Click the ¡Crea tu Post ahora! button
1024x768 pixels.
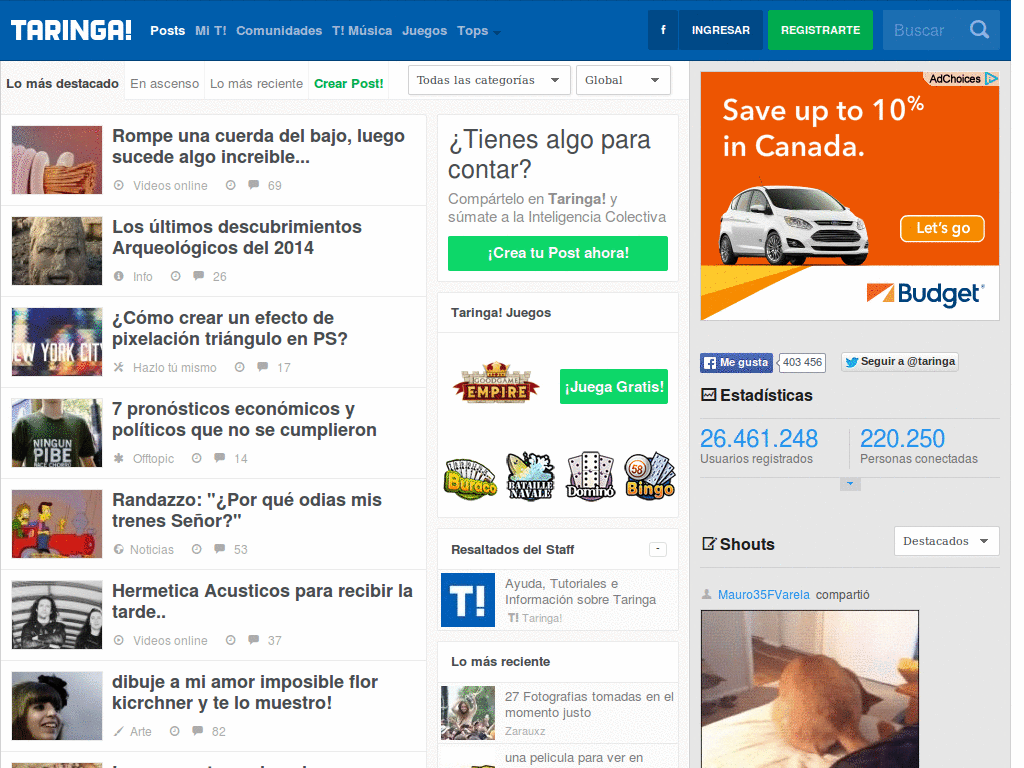[558, 253]
